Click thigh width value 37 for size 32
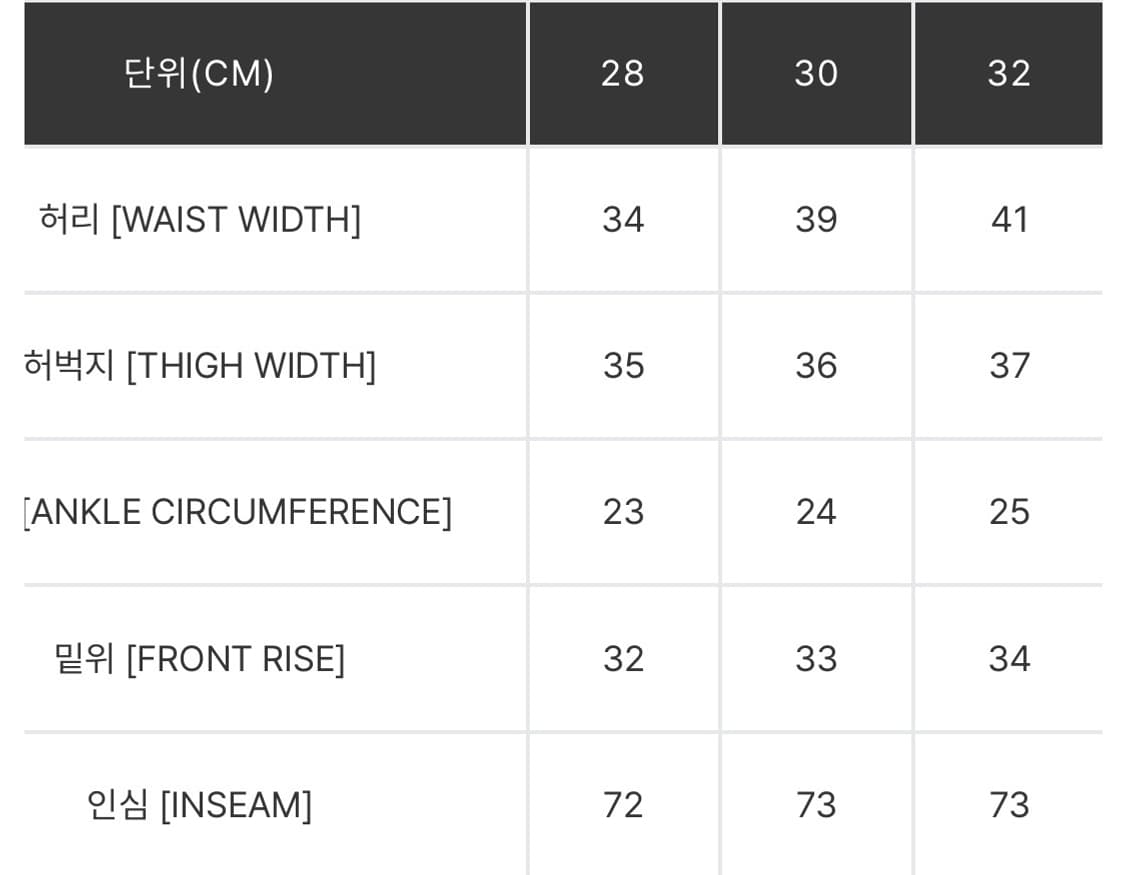 click(x=1009, y=366)
